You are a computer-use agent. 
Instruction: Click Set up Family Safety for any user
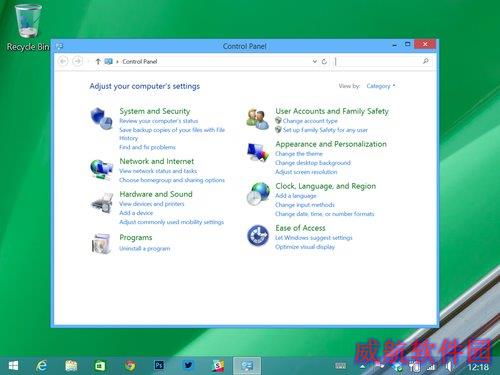coord(325,130)
